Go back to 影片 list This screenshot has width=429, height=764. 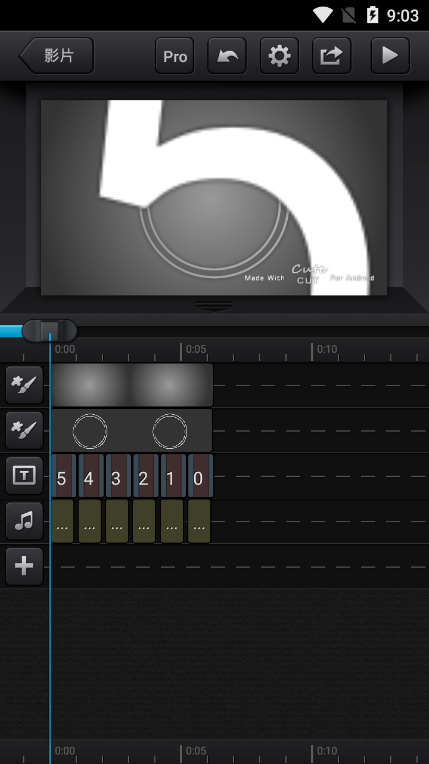[56, 56]
